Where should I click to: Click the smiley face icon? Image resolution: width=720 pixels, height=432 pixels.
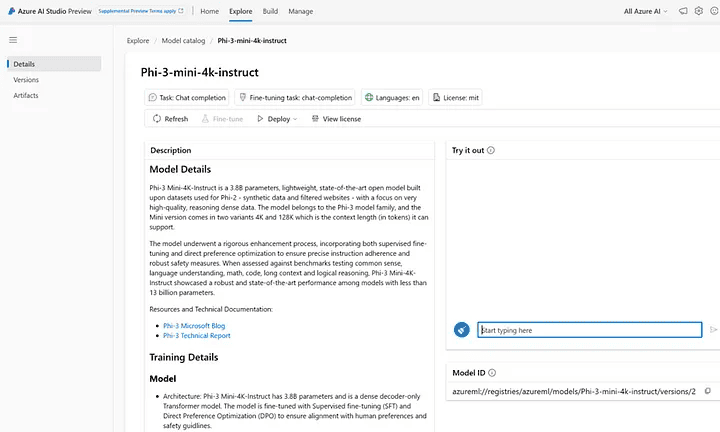pos(714,11)
